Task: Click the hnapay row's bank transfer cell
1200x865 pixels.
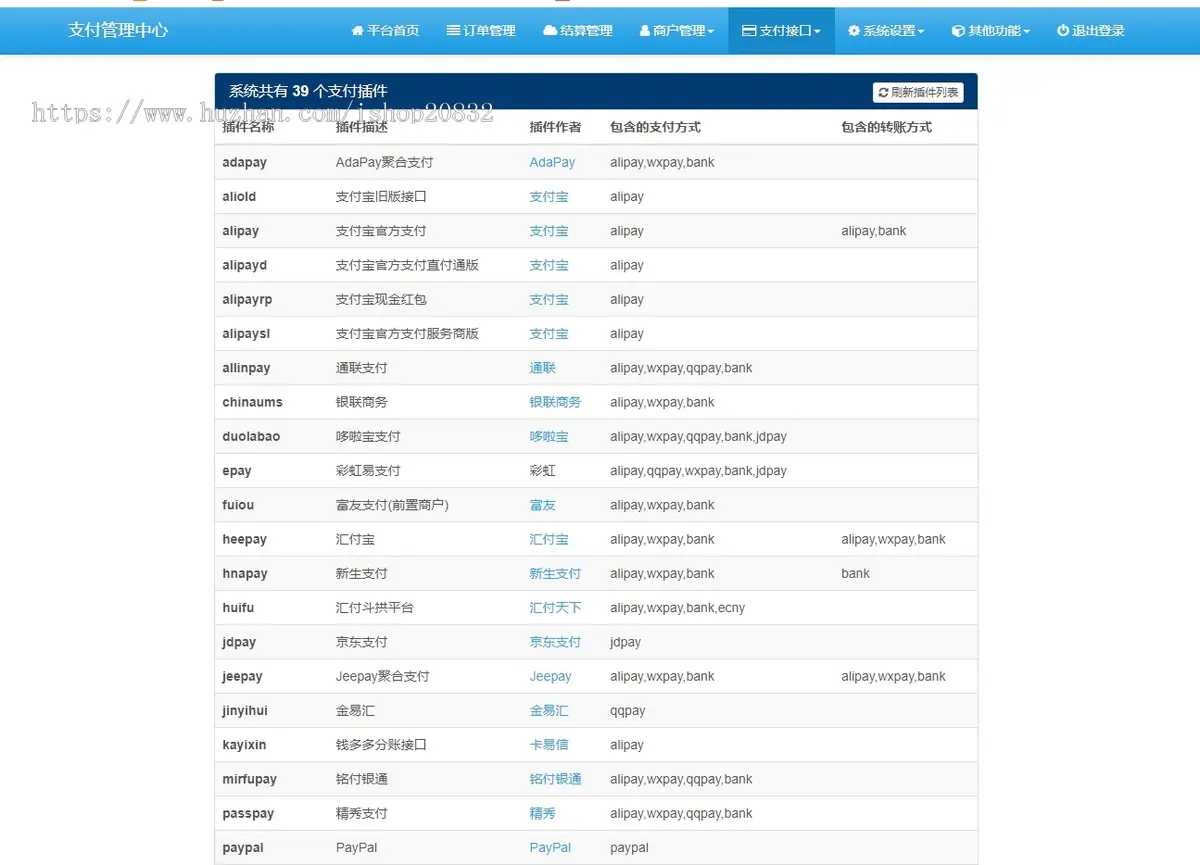Action: click(855, 573)
